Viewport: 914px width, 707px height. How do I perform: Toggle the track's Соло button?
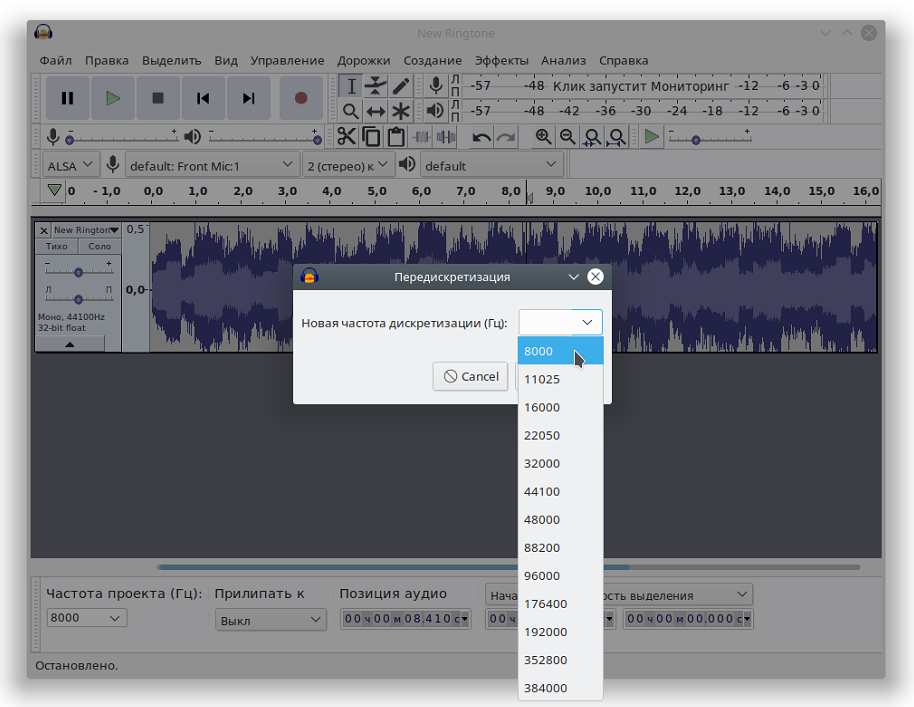tap(100, 246)
